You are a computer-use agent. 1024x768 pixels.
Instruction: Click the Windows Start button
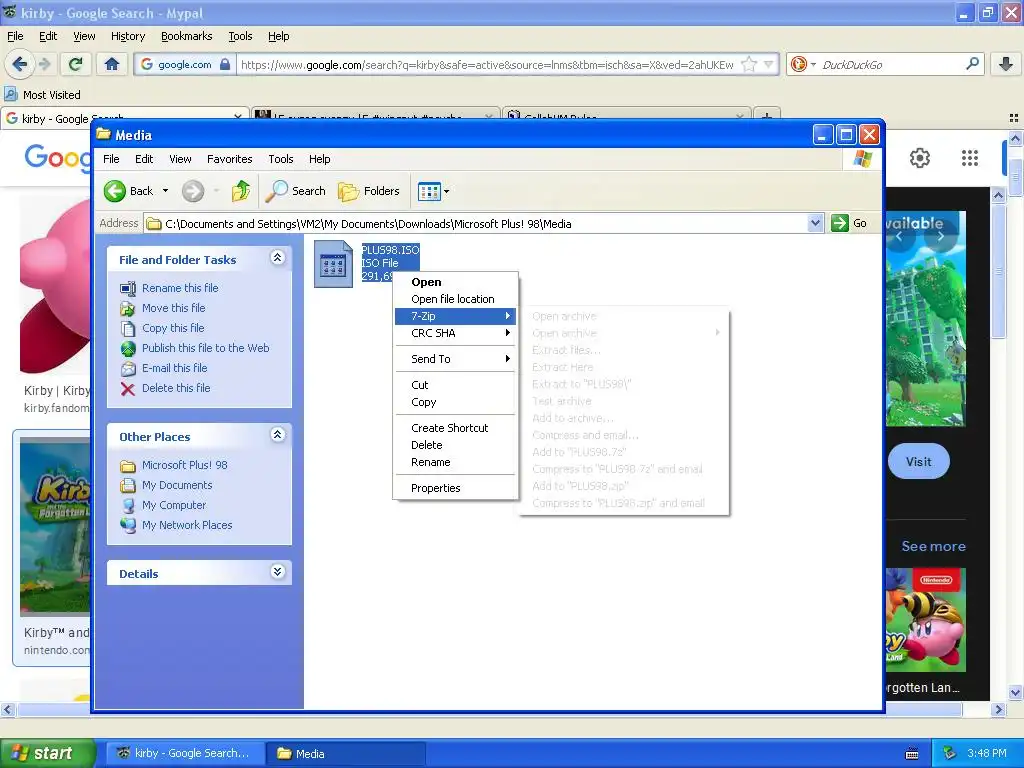click(48, 753)
